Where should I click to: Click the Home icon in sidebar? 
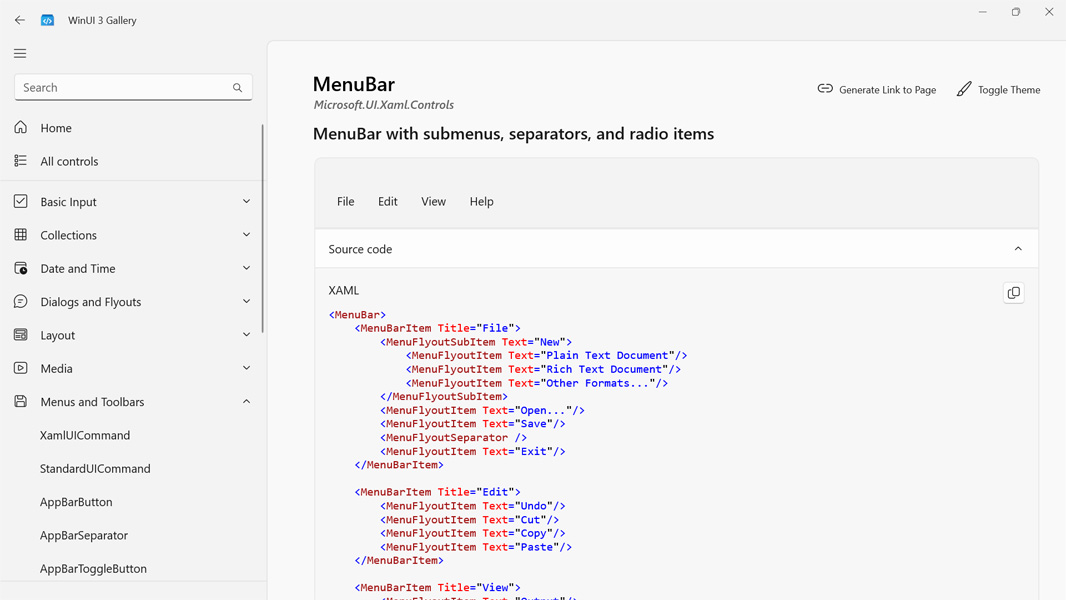pos(21,128)
